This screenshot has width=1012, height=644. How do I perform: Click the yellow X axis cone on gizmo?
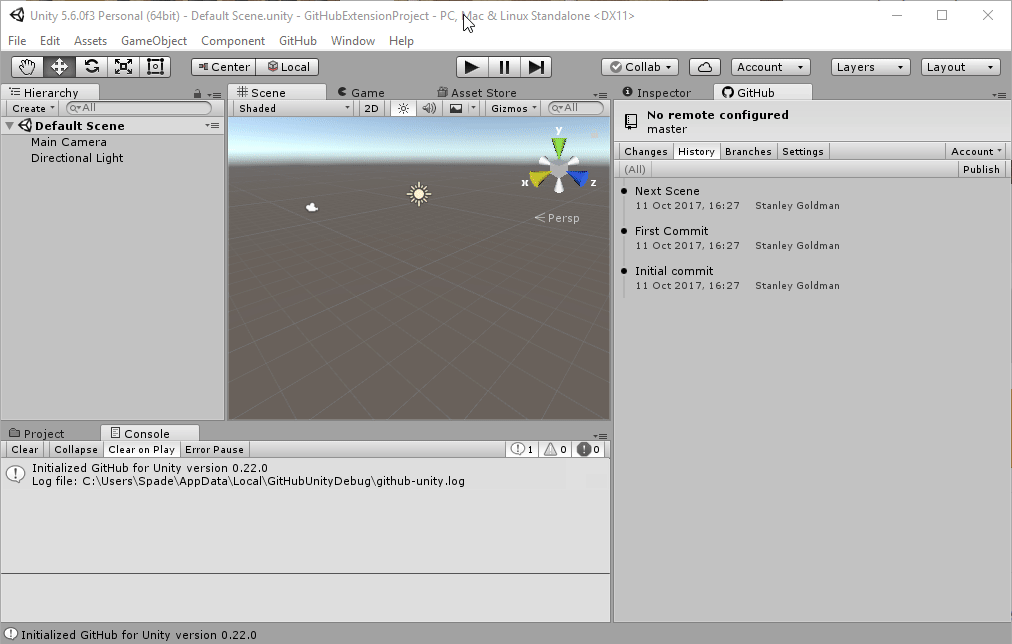pyautogui.click(x=538, y=178)
